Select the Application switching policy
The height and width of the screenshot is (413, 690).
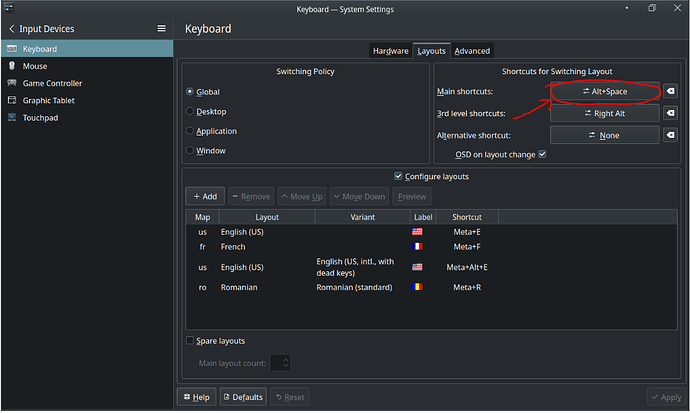pos(191,131)
